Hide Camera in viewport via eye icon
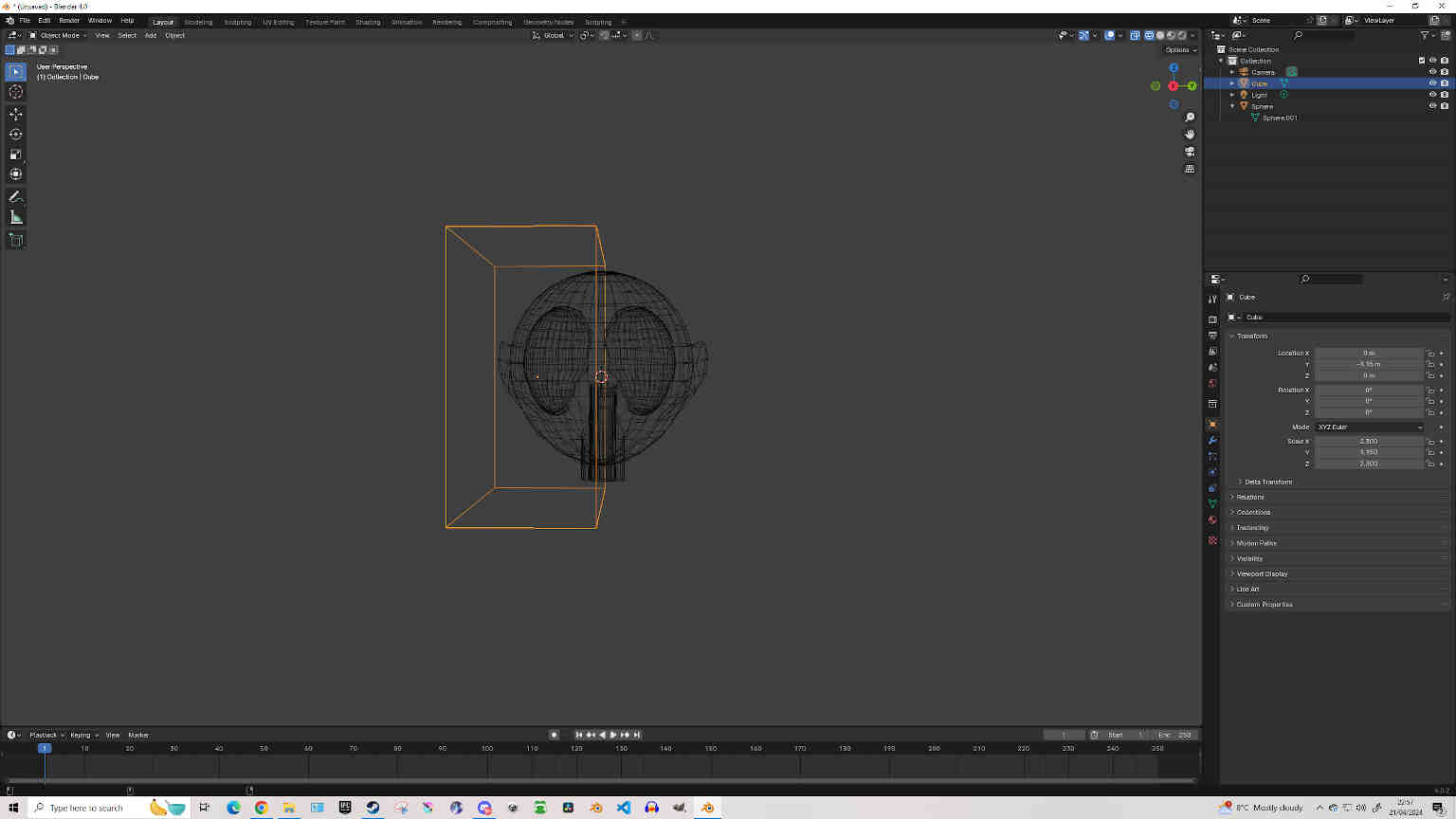Image resolution: width=1456 pixels, height=819 pixels. 1432,72
